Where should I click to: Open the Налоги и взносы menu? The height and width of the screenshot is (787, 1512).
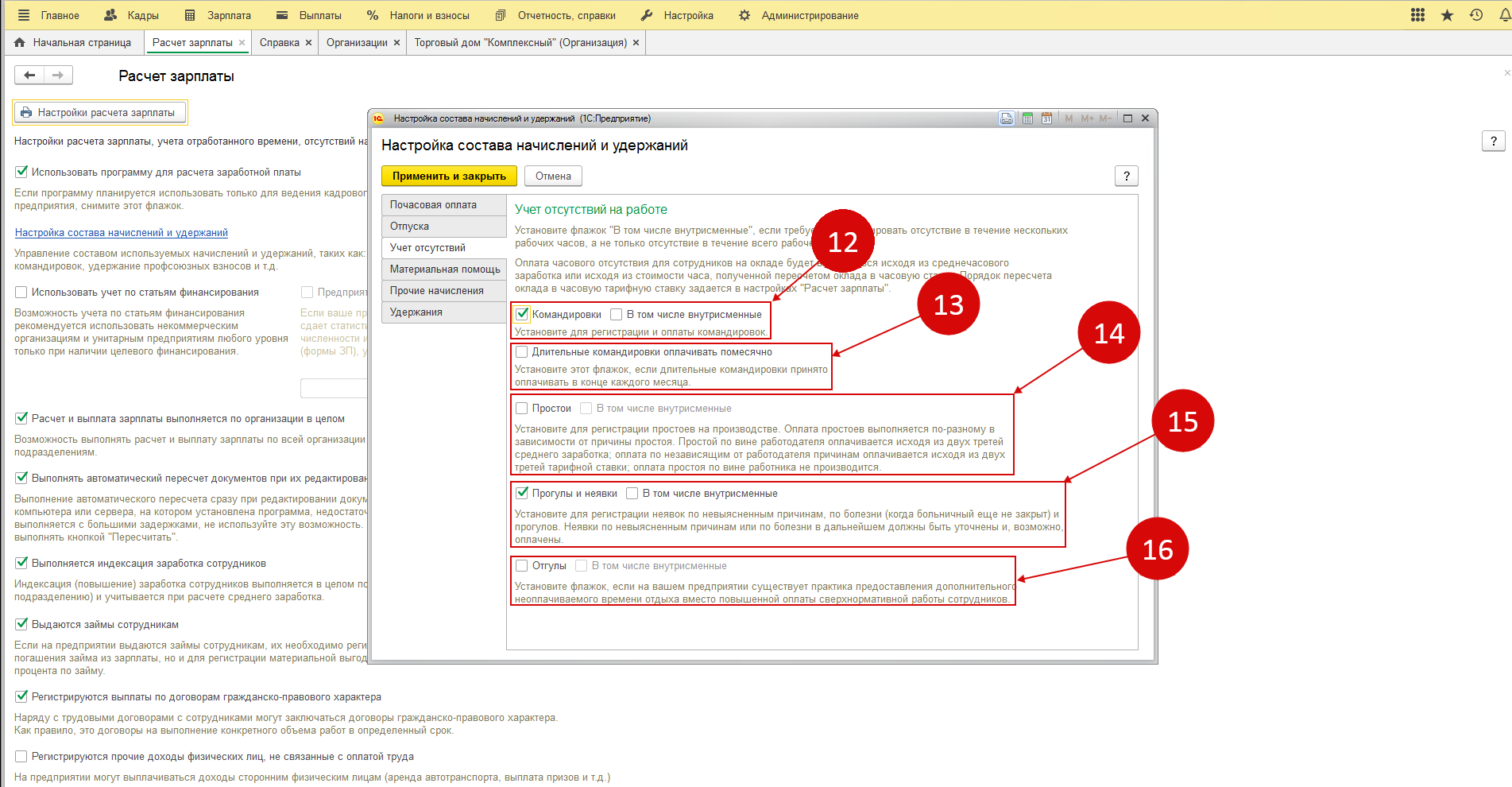[418, 15]
